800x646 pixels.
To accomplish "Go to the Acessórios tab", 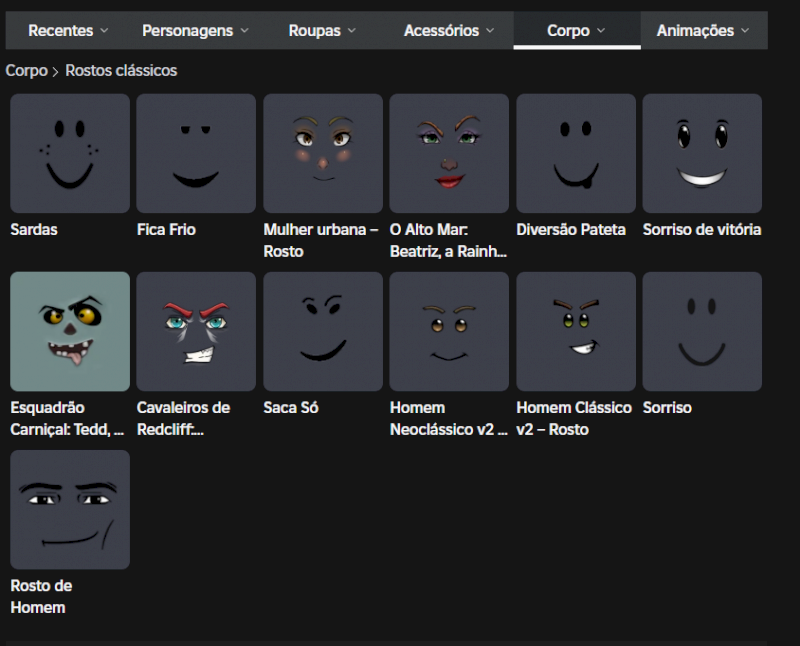I will pos(449,31).
